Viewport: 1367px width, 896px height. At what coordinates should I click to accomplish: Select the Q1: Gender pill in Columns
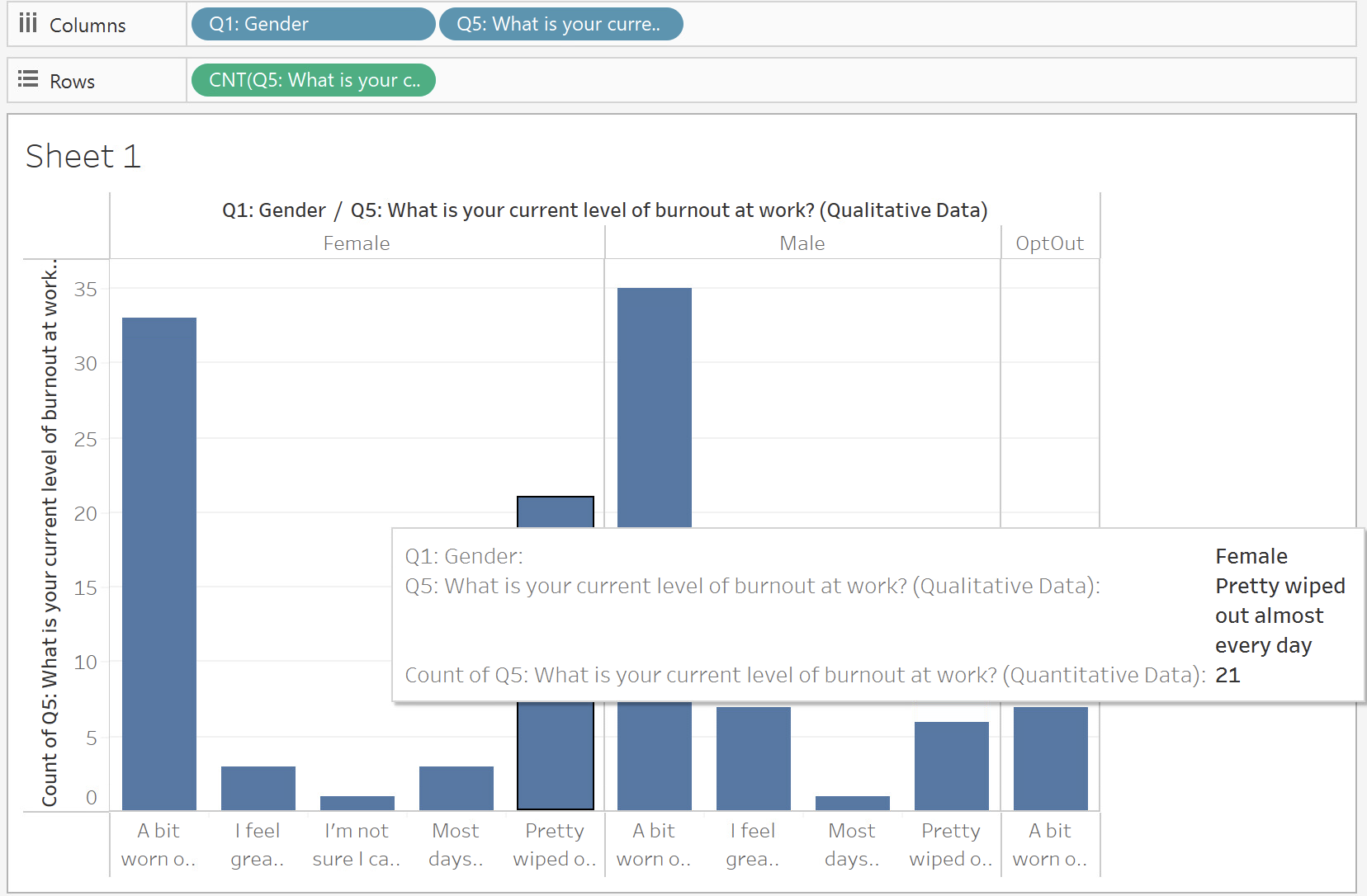(x=313, y=24)
